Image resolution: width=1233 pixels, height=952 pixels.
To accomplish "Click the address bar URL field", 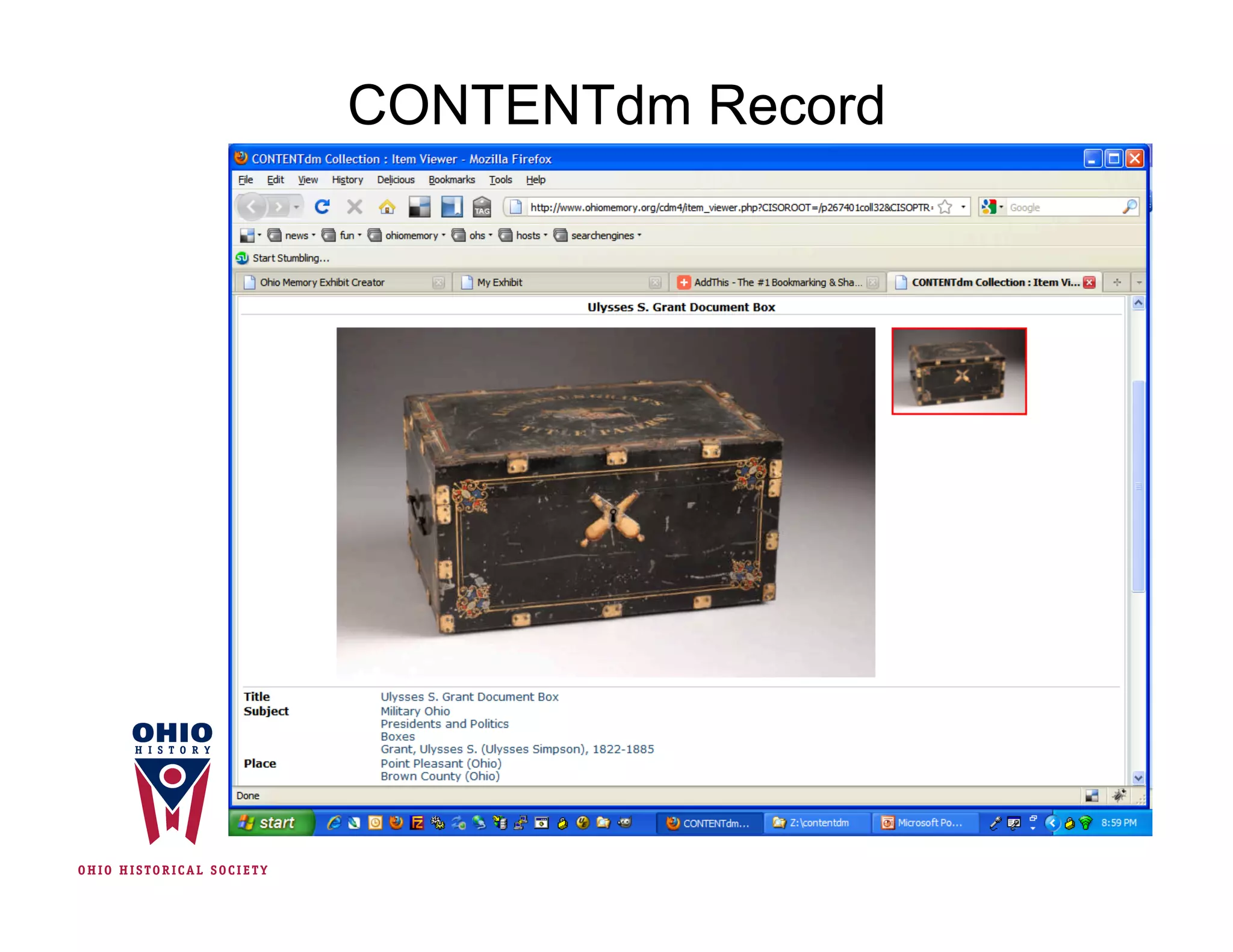I will (731, 207).
